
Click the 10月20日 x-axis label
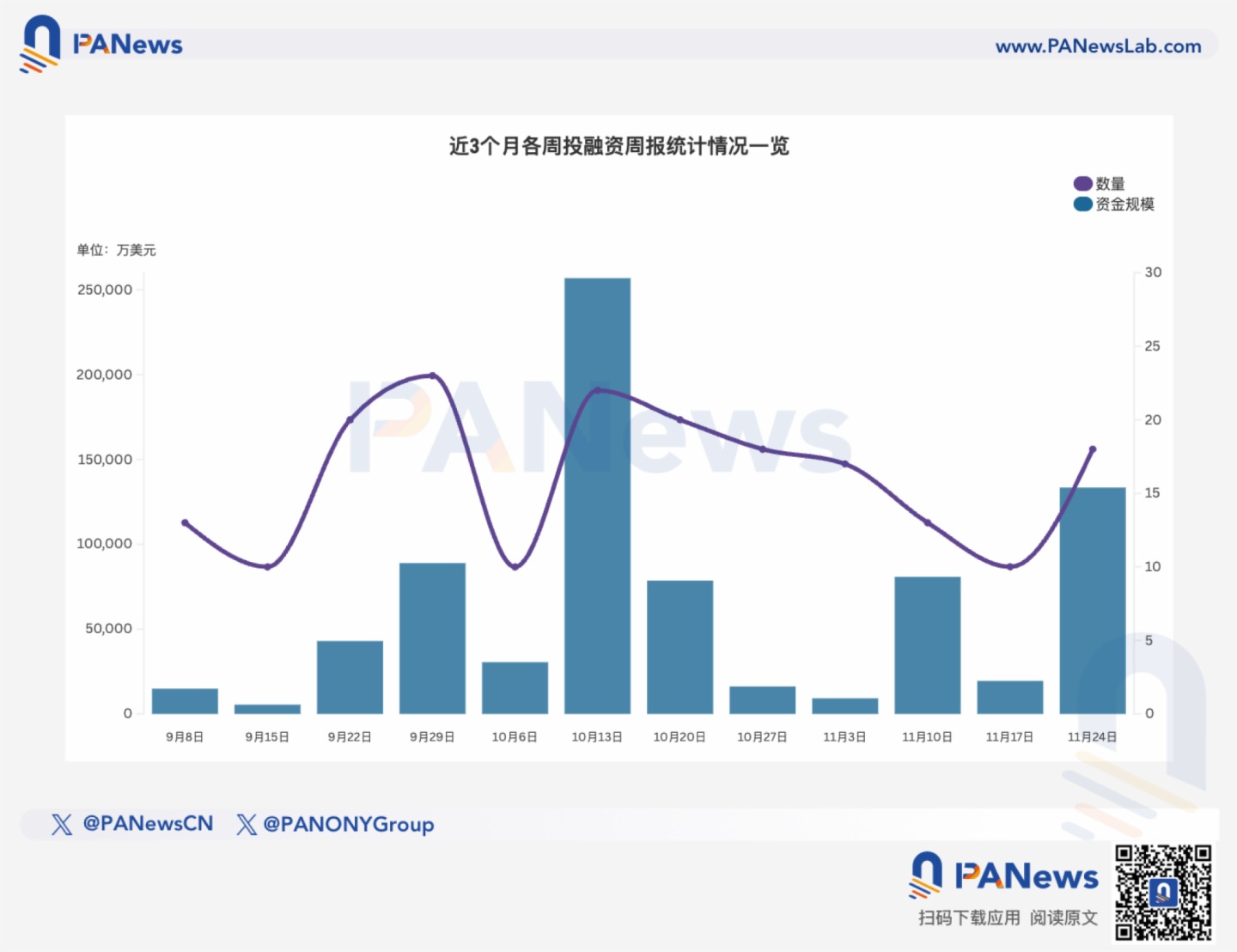pos(679,737)
